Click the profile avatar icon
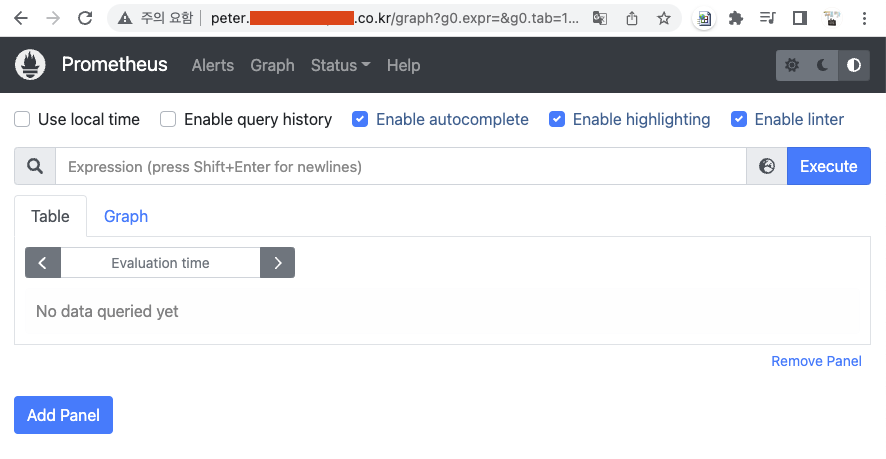 [832, 19]
